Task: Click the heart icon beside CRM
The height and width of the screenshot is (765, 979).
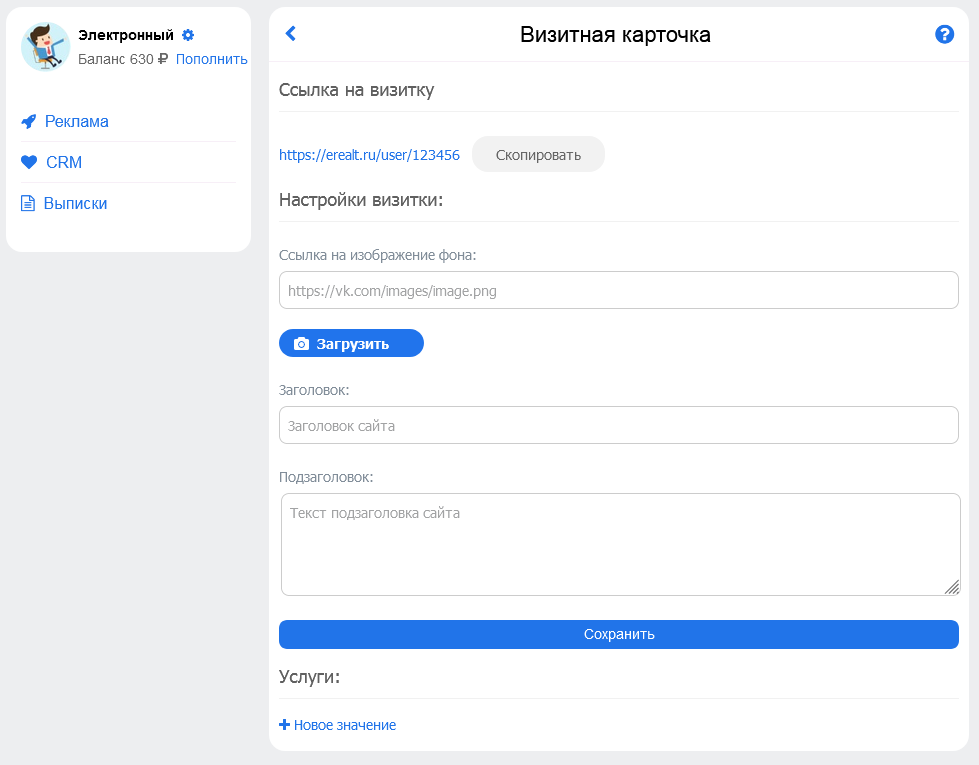Action: [29, 162]
